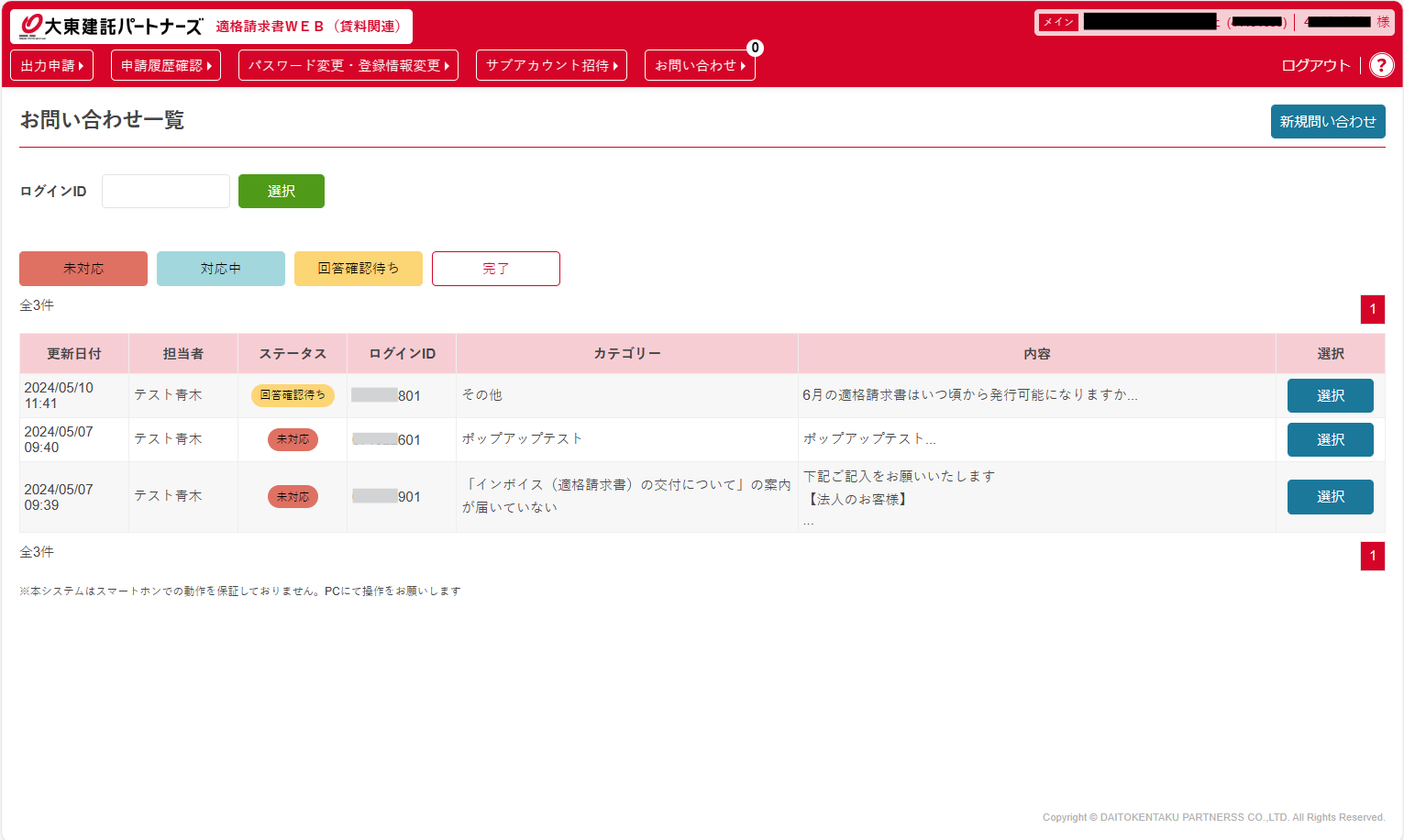Click the date 2024/05/07 09:39
Screen dimensions: 1404x840
(x=59, y=497)
